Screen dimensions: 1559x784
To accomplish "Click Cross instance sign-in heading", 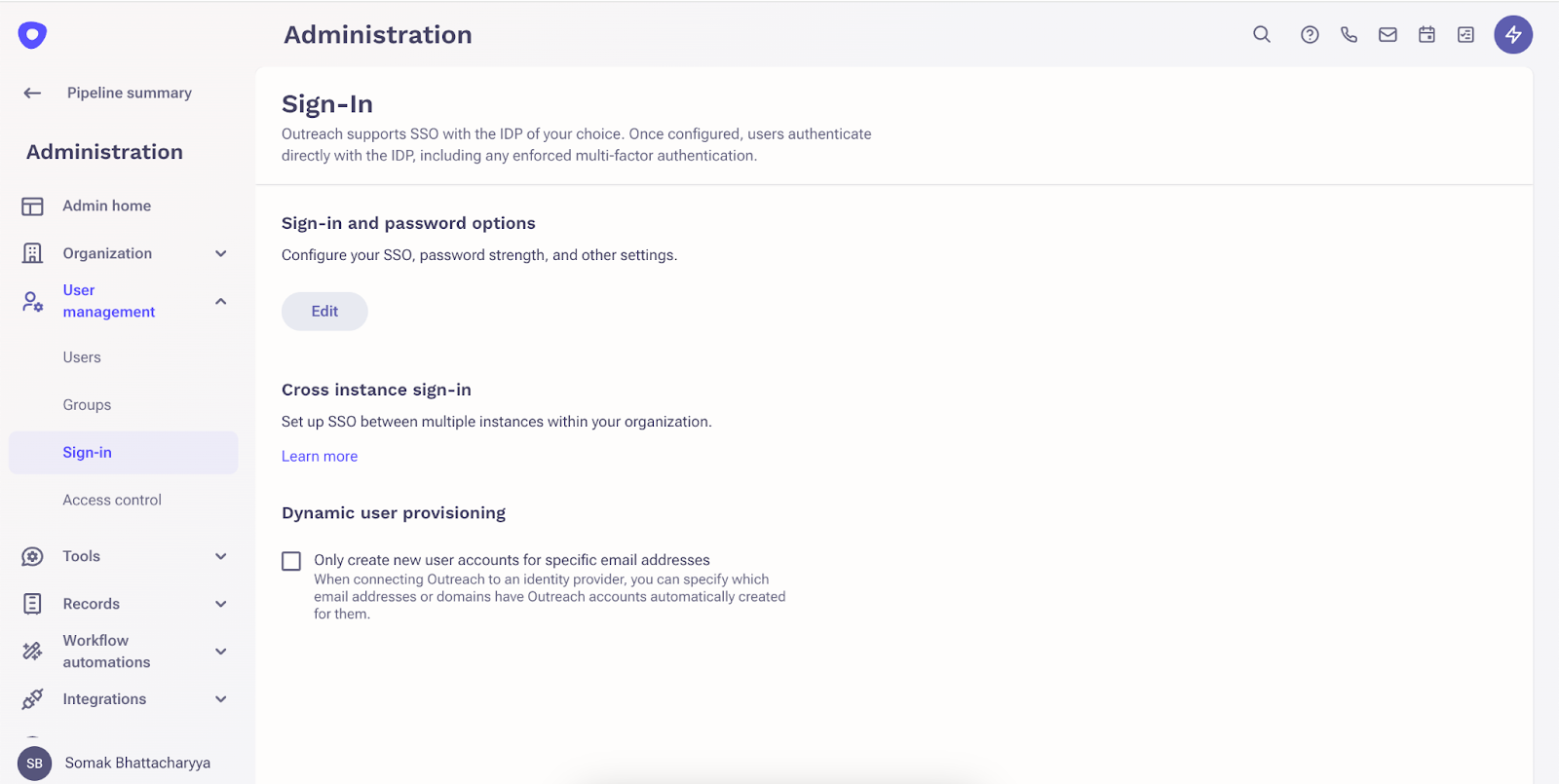I will click(376, 390).
